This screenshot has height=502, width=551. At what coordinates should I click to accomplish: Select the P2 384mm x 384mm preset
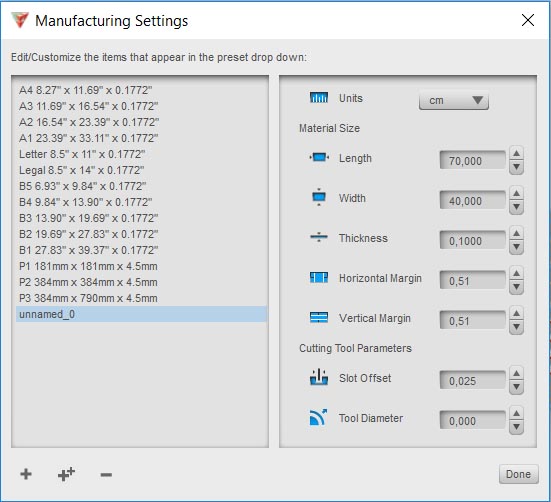141,282
